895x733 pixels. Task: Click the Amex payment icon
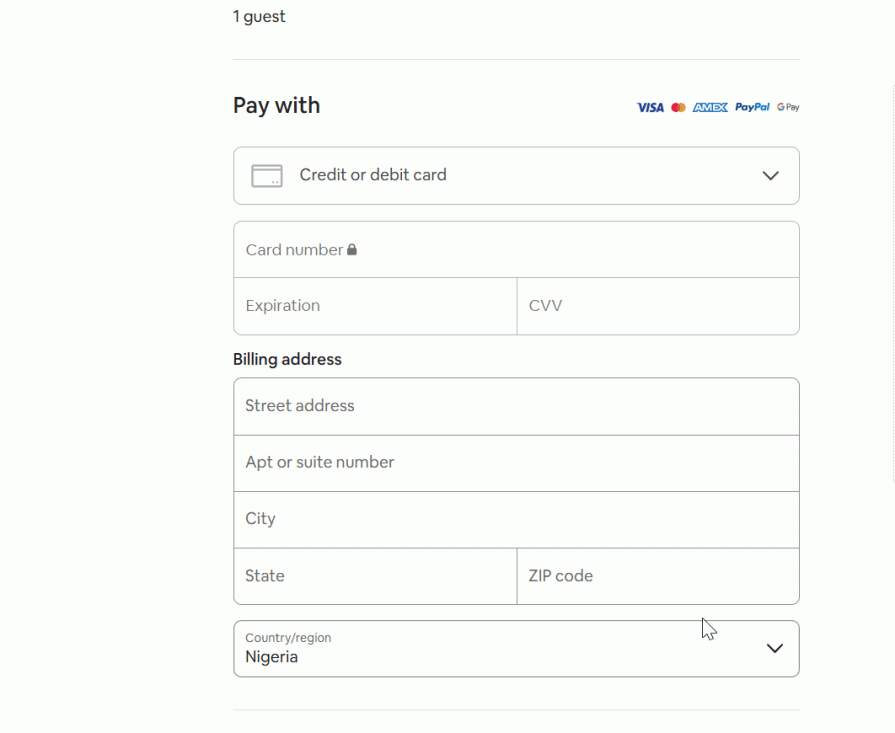(x=707, y=107)
